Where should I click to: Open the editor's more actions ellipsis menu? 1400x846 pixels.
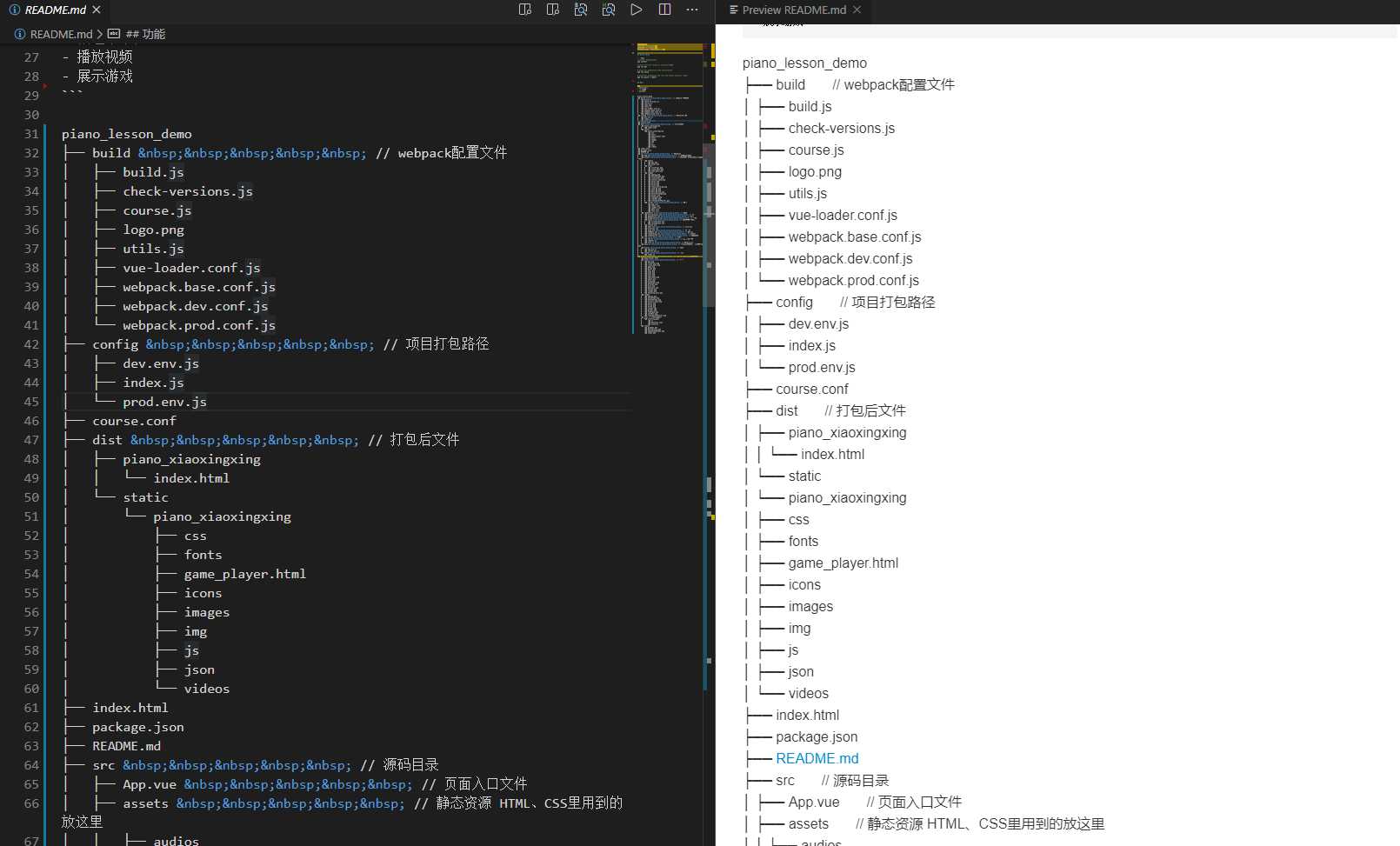pyautogui.click(x=692, y=10)
